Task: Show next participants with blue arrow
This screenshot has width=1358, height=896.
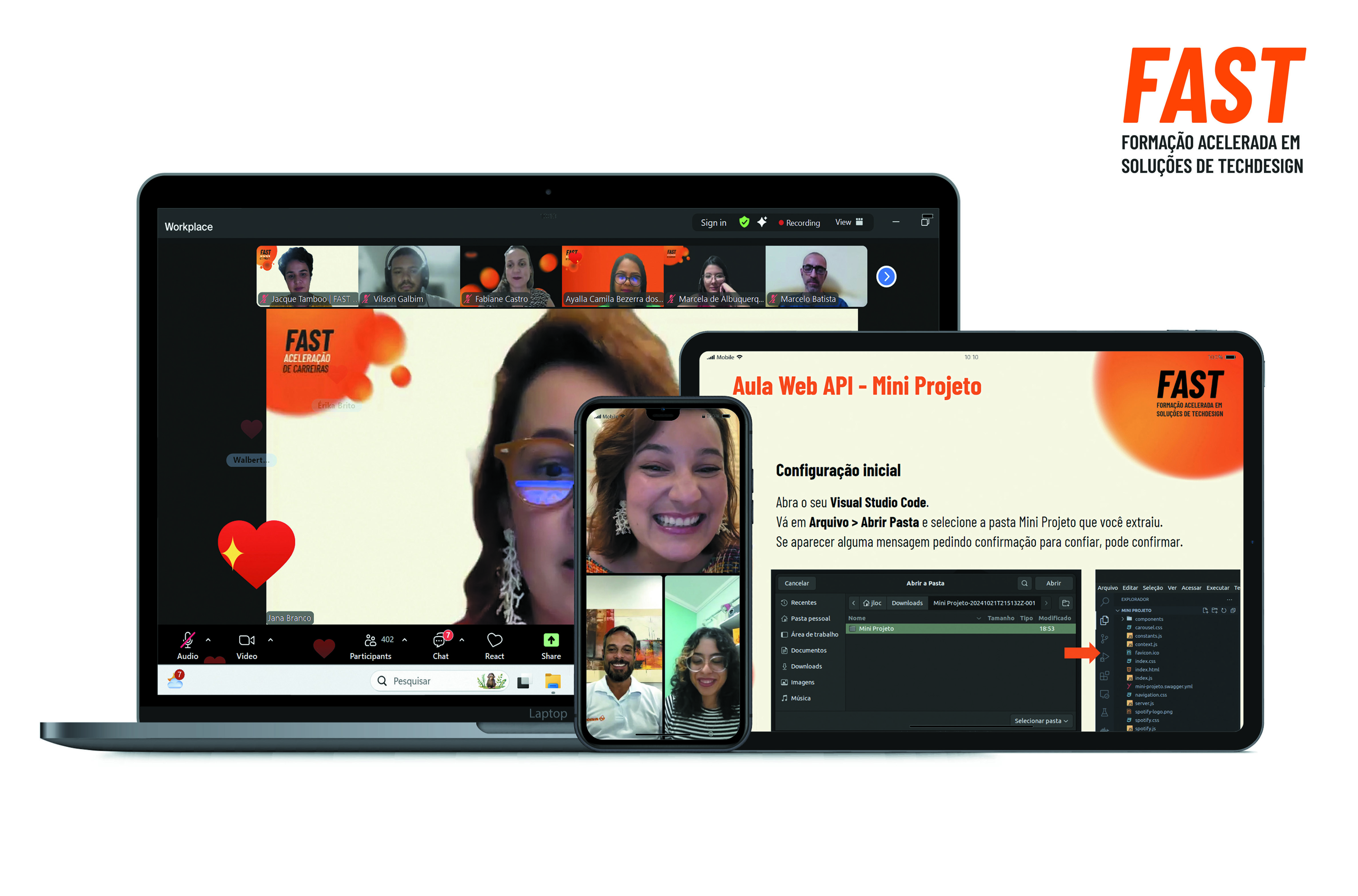Action: [x=887, y=277]
